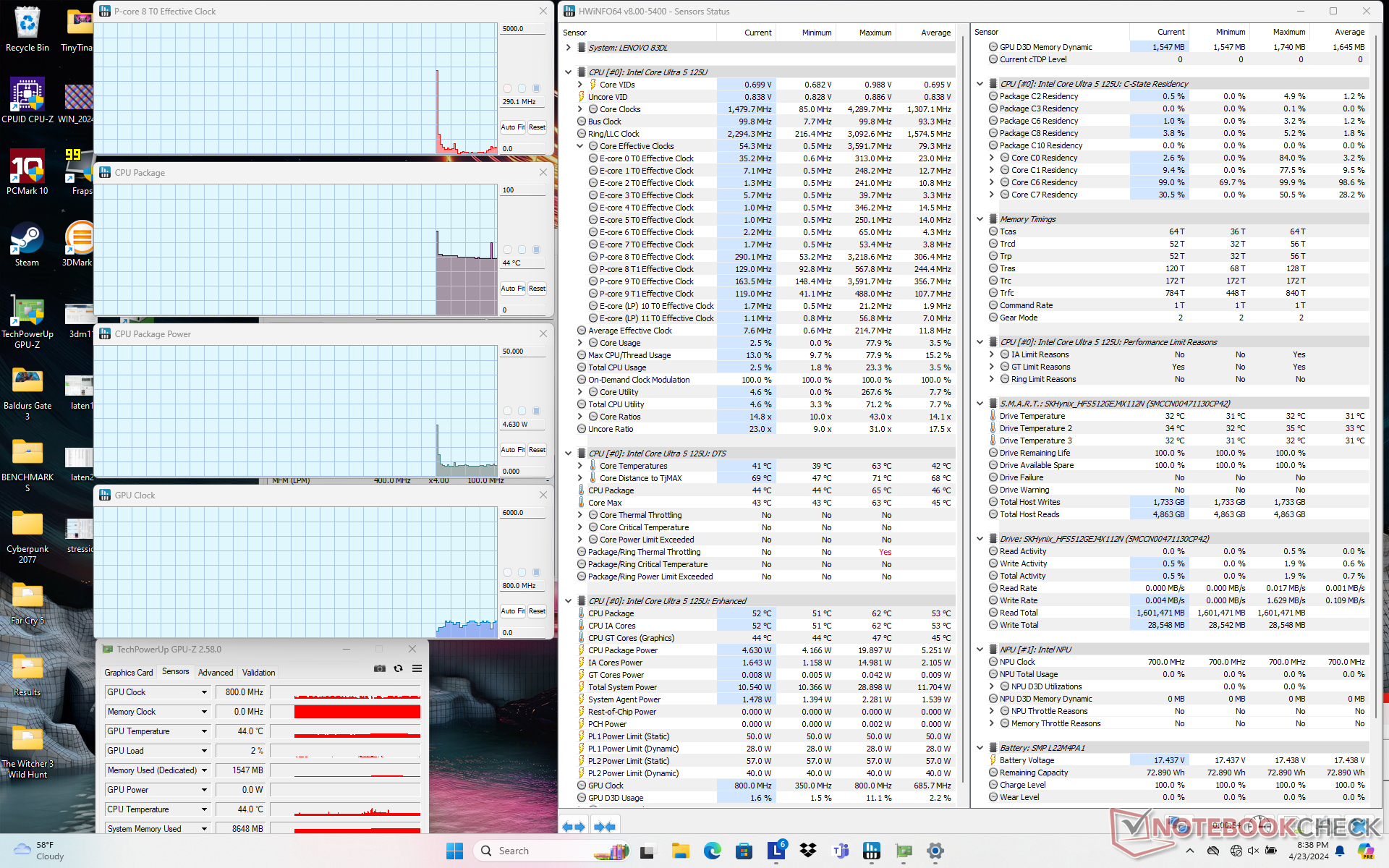1389x868 pixels.
Task: Open Microsoft Teams from the taskbar
Action: point(840,851)
